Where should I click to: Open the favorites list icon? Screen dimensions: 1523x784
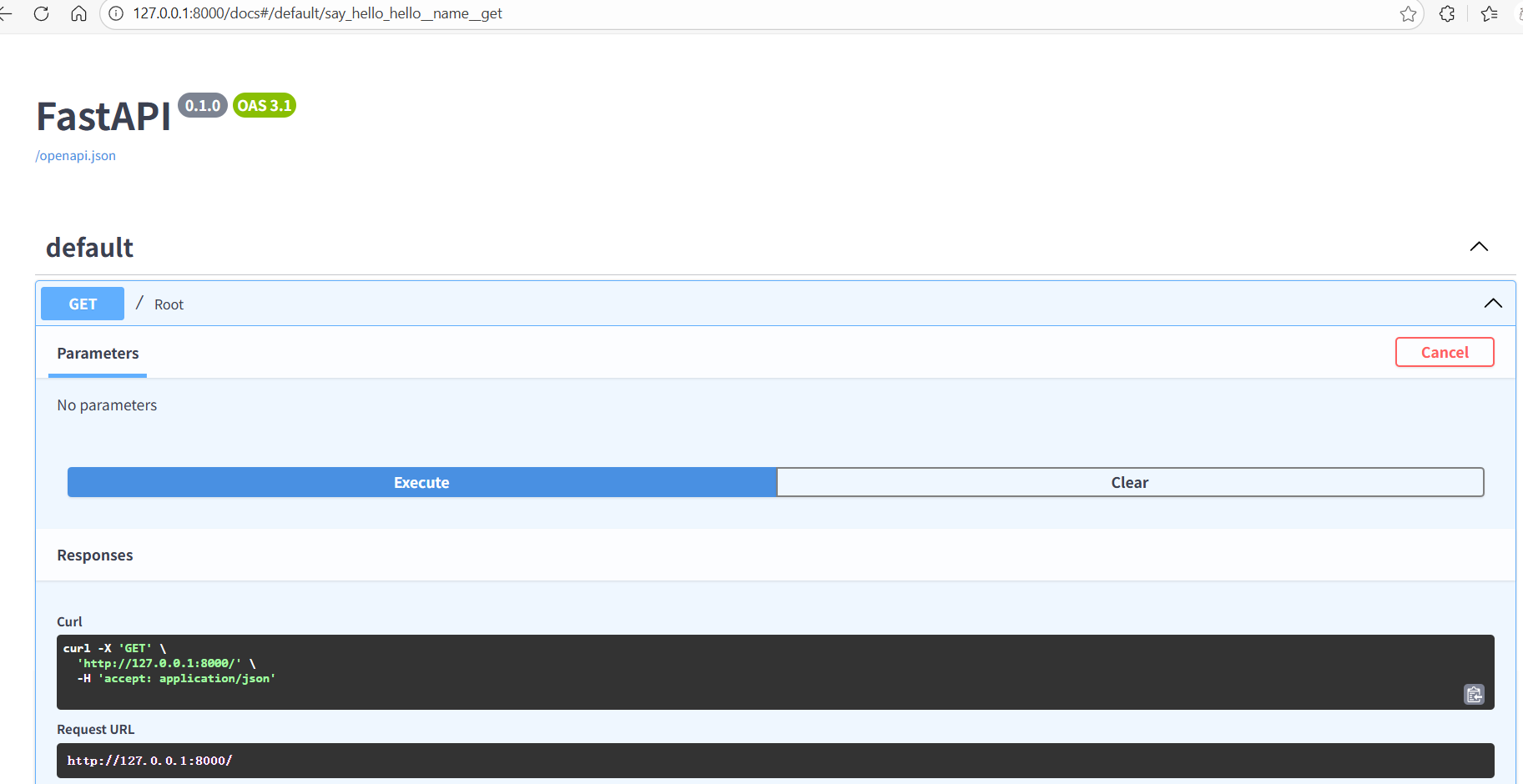1490,13
